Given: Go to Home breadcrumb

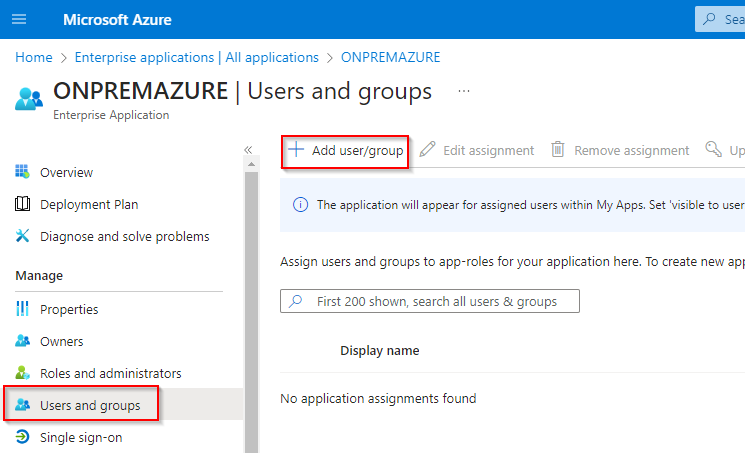Looking at the screenshot, I should [x=34, y=57].
